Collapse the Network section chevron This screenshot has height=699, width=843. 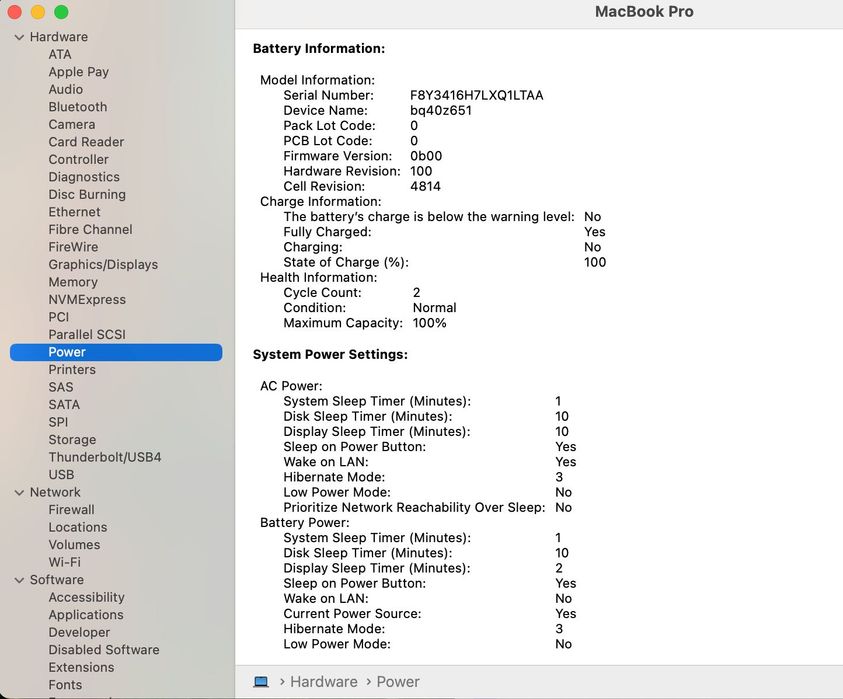(19, 493)
